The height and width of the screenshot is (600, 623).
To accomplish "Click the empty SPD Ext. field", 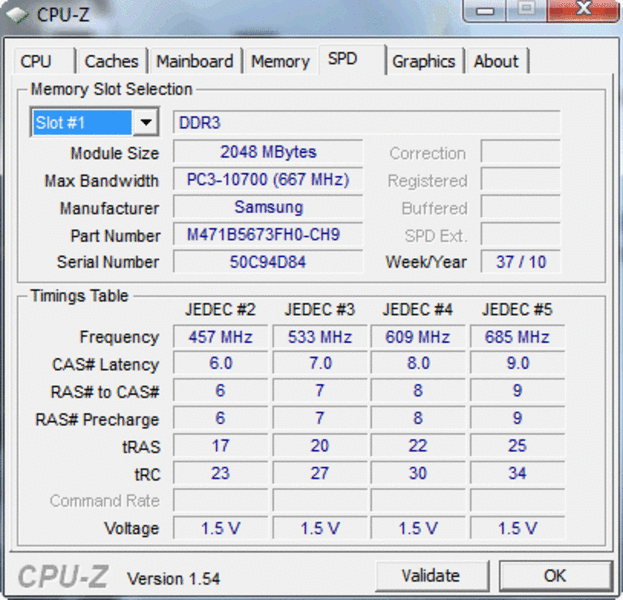I will click(x=520, y=234).
